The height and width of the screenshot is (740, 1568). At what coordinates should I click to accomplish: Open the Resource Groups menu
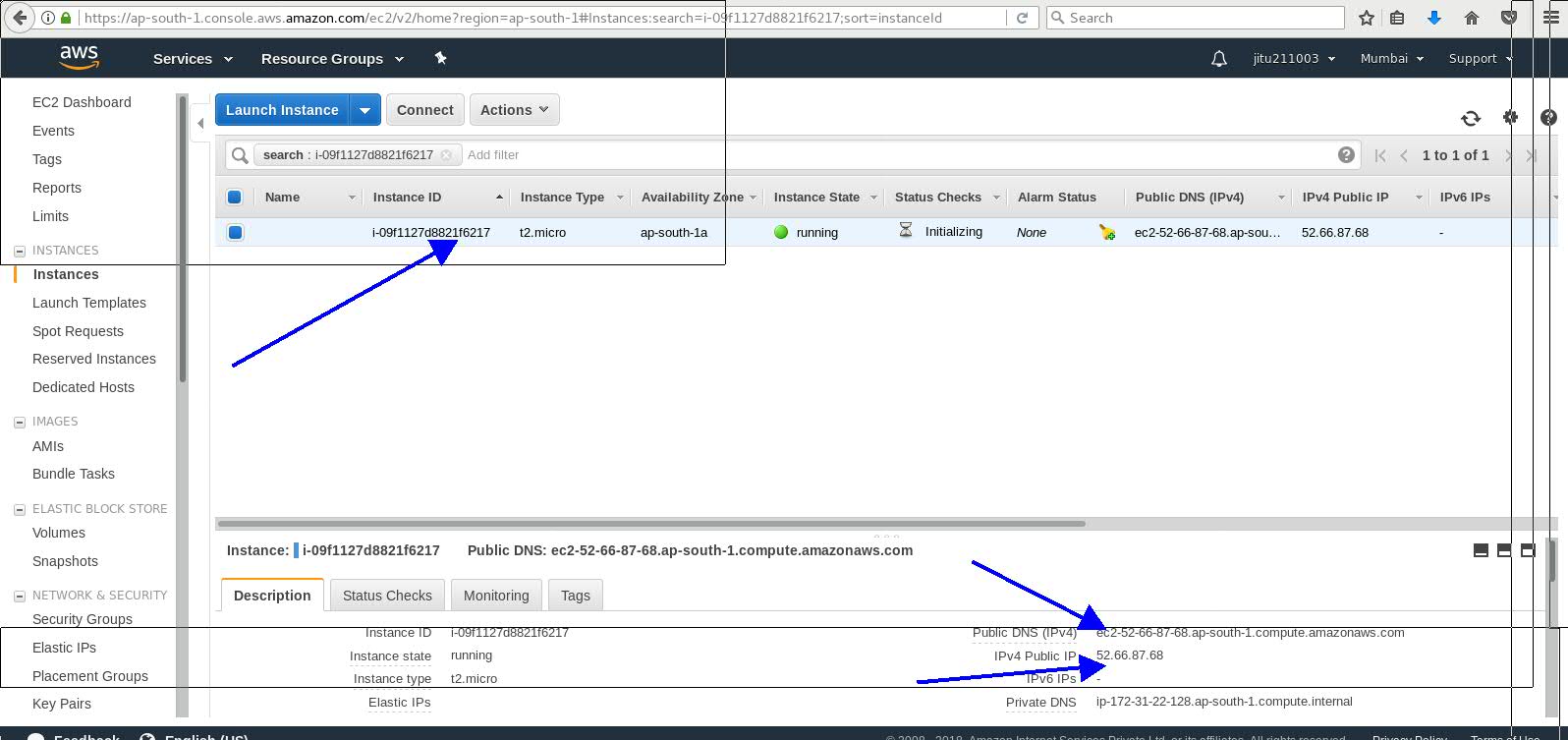pos(332,59)
